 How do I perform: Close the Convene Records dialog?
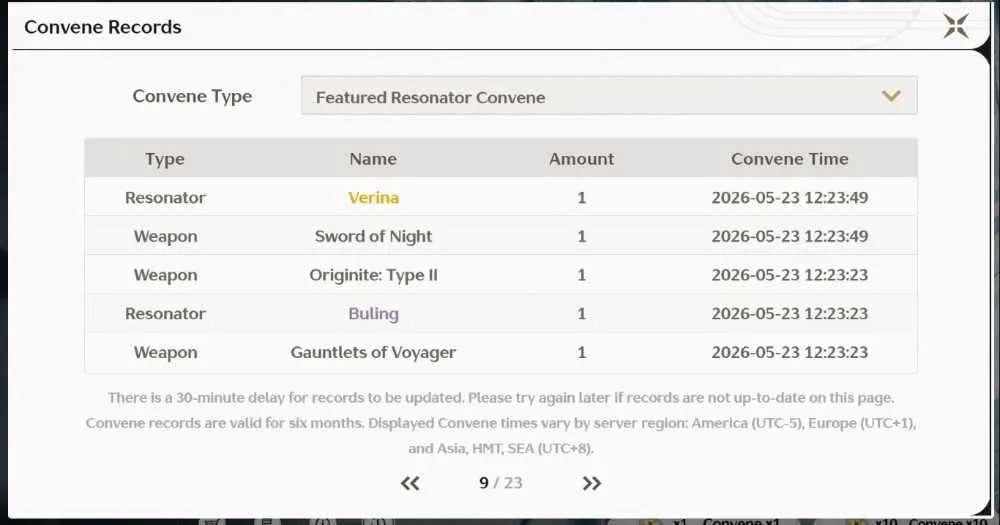[x=955, y=26]
